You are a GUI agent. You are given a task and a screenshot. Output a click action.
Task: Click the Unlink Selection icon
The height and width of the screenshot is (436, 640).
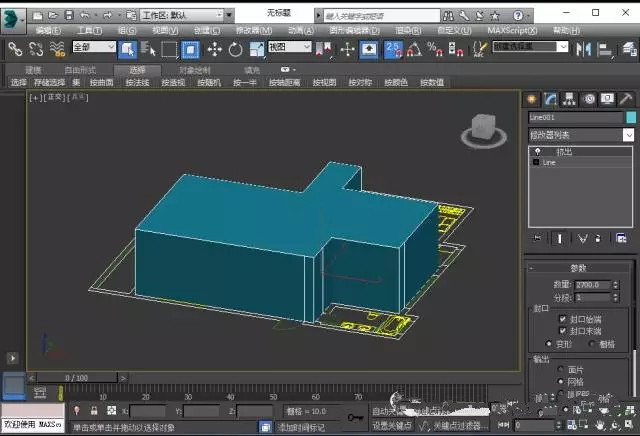pos(36,49)
